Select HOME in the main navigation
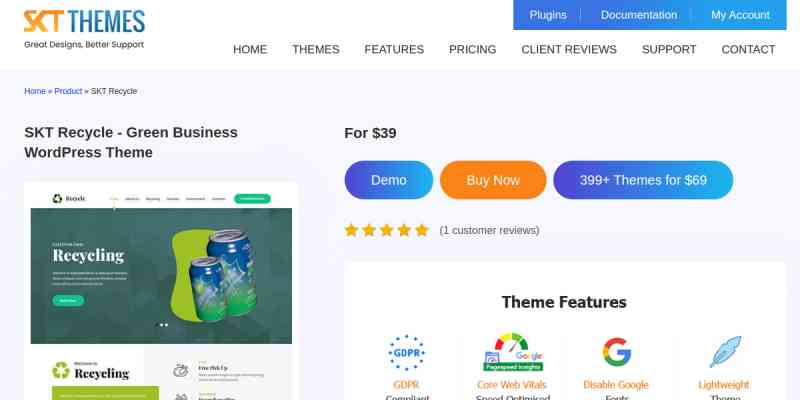The height and width of the screenshot is (400, 800). pos(250,49)
